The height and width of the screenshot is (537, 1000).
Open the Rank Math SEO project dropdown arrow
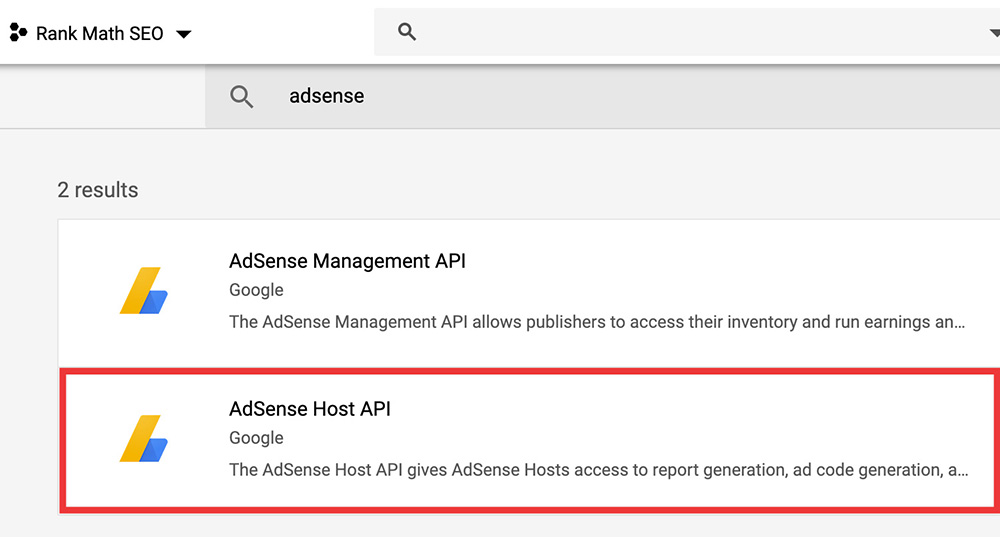[183, 34]
